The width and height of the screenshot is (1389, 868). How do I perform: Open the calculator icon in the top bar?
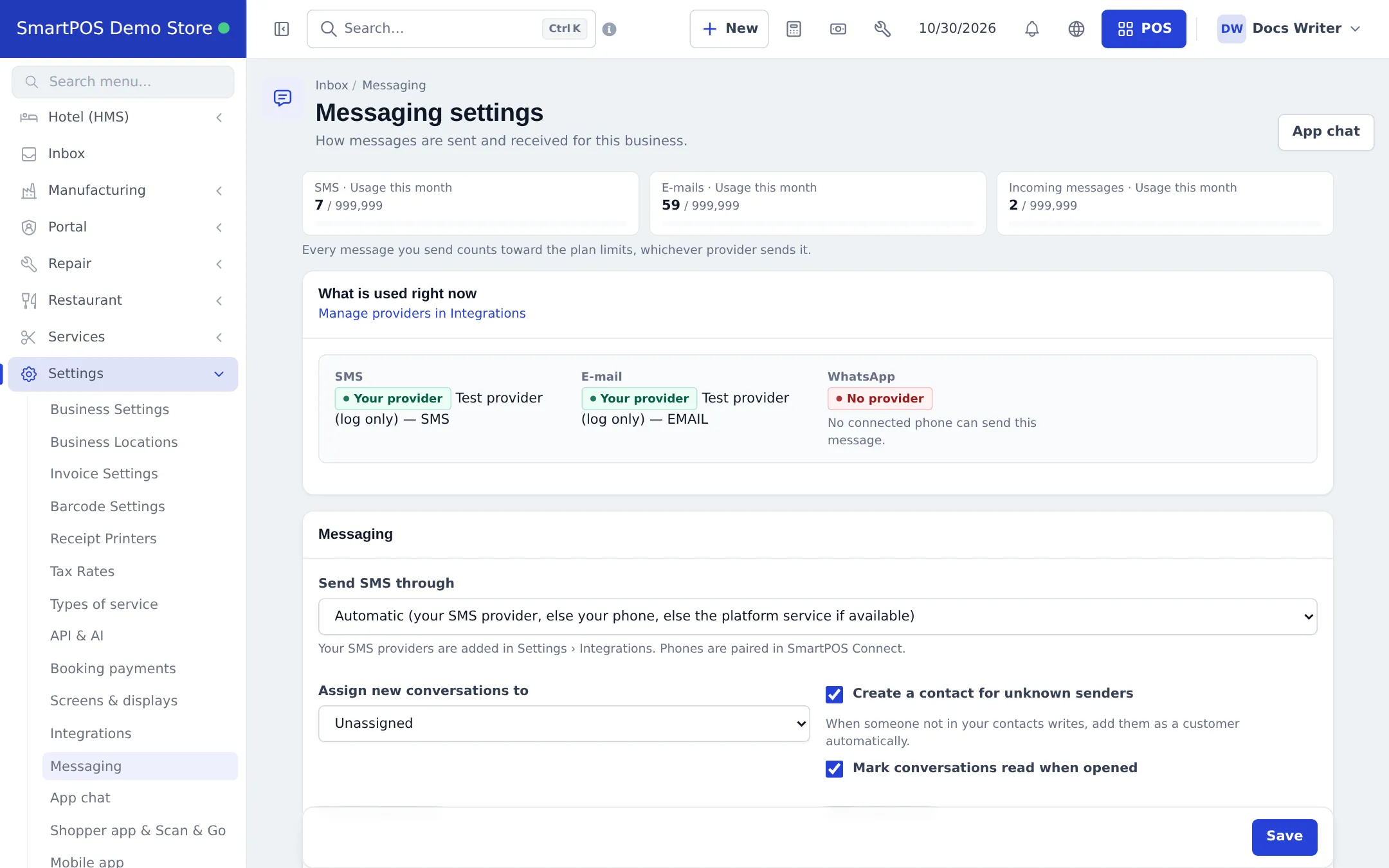(794, 29)
